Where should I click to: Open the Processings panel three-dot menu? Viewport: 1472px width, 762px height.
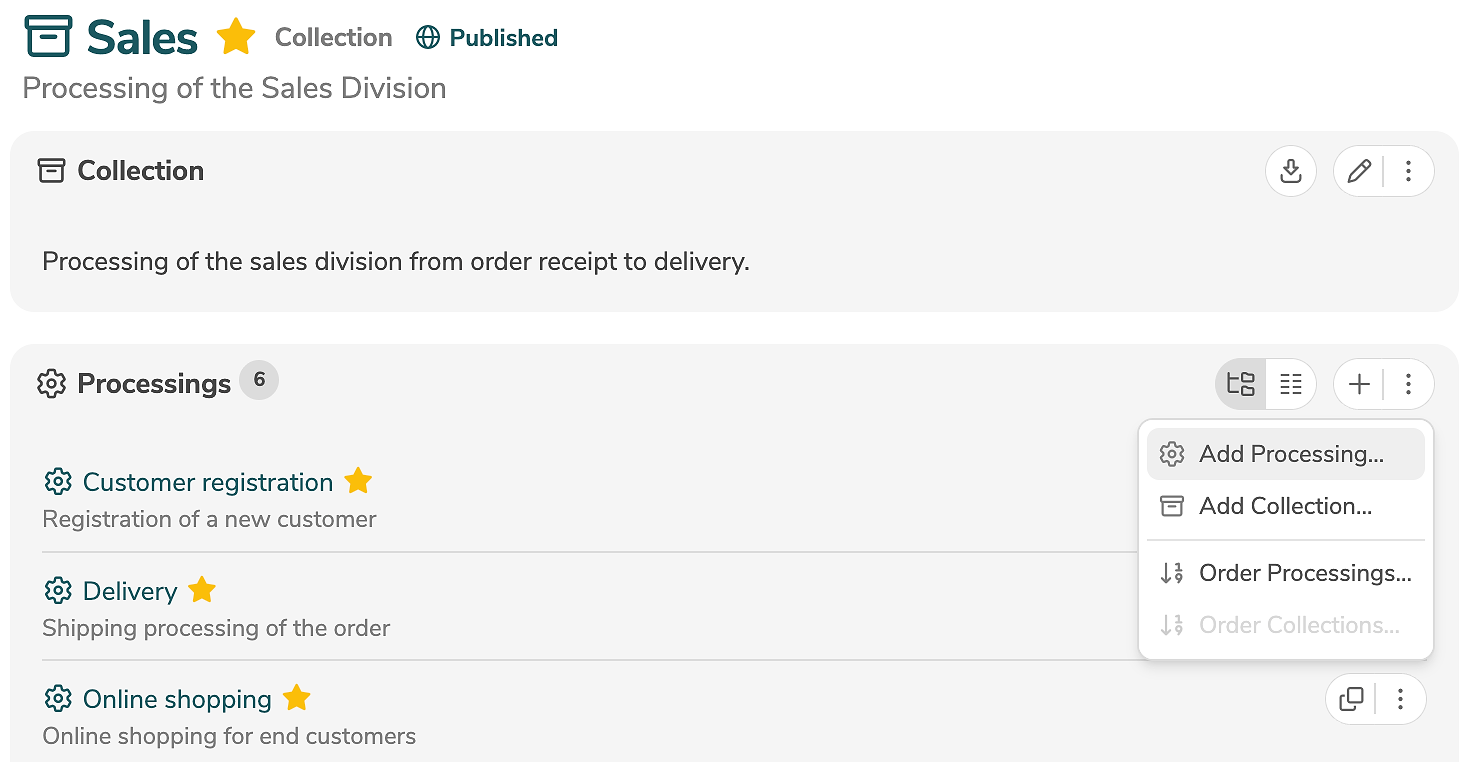(1408, 384)
